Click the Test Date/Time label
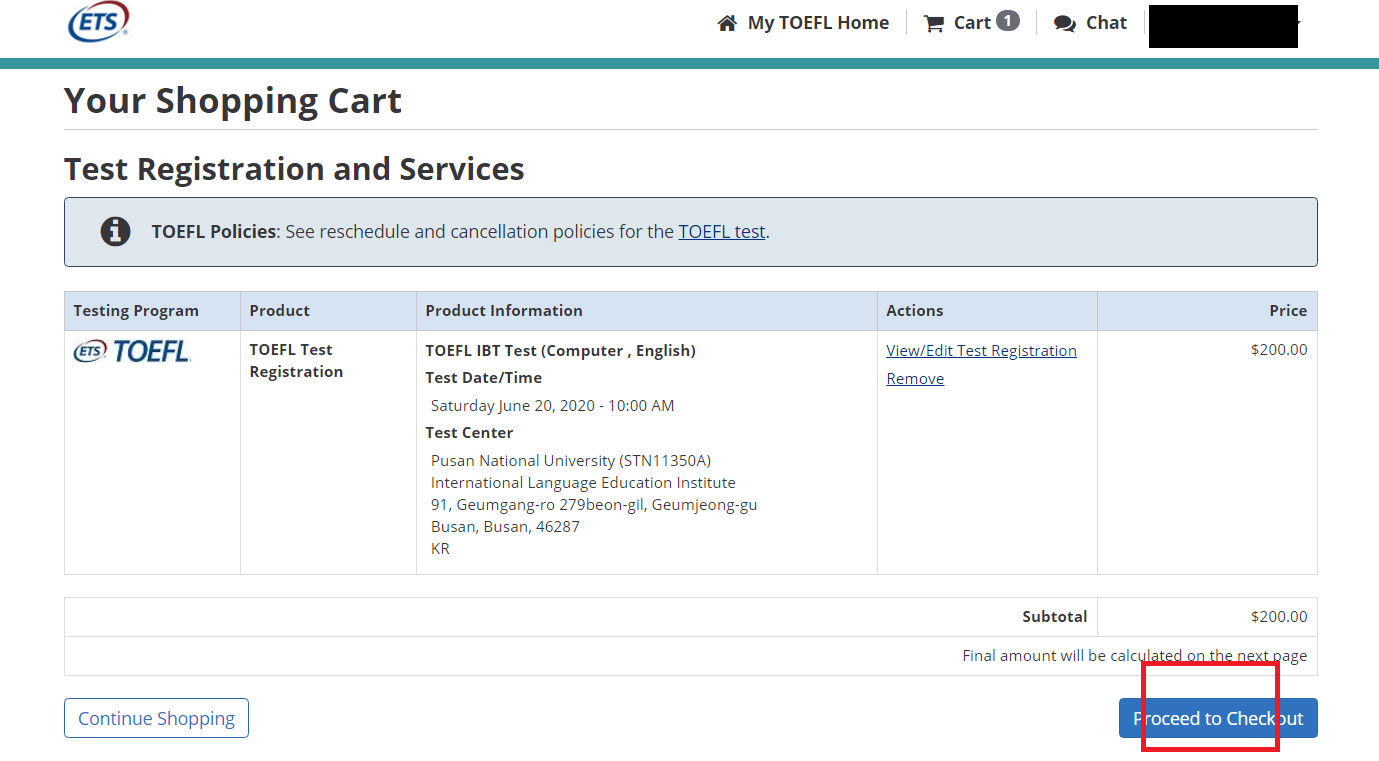Image resolution: width=1379 pixels, height=761 pixels. (484, 378)
